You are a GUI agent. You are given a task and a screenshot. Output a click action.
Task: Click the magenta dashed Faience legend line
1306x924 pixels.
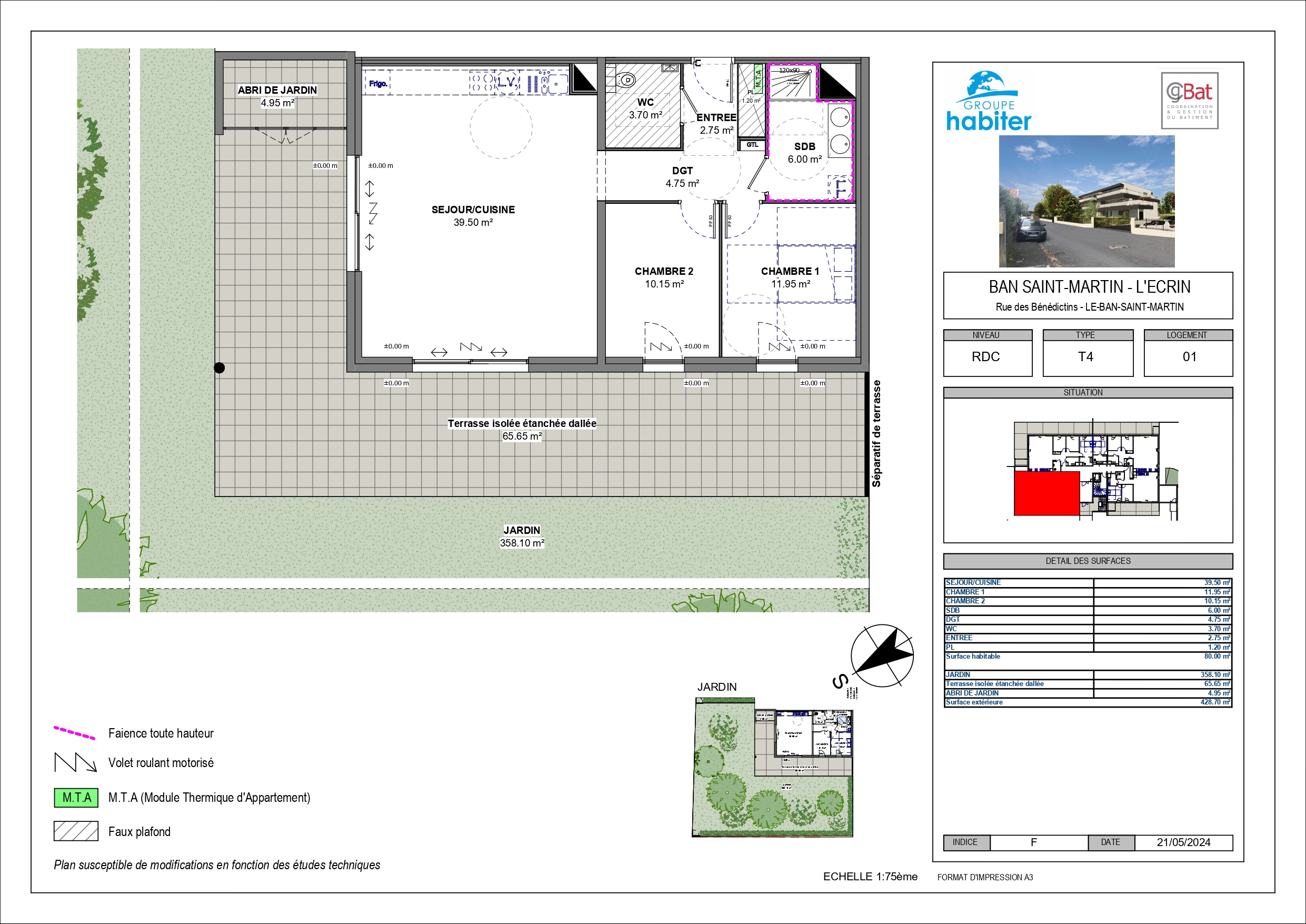click(75, 733)
